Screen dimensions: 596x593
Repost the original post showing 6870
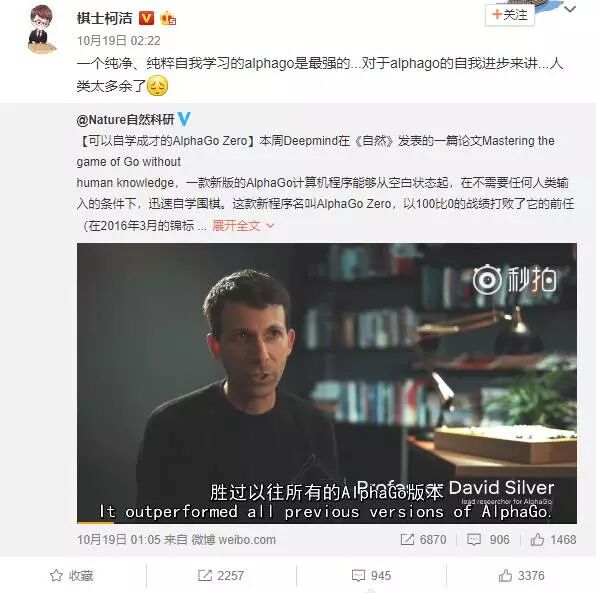click(x=423, y=539)
